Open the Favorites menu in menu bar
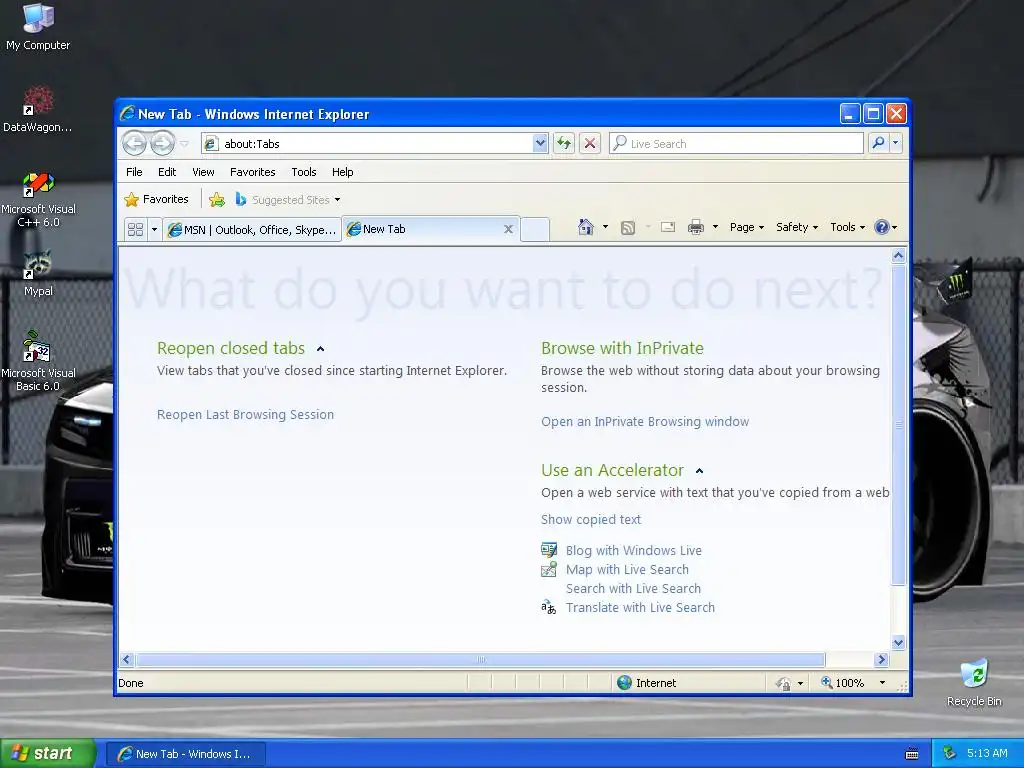Screen dimensions: 1024x768 (252, 172)
